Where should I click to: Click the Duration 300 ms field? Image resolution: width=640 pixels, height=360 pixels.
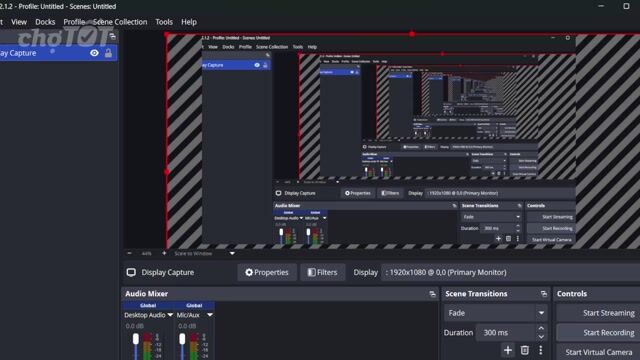click(x=506, y=333)
